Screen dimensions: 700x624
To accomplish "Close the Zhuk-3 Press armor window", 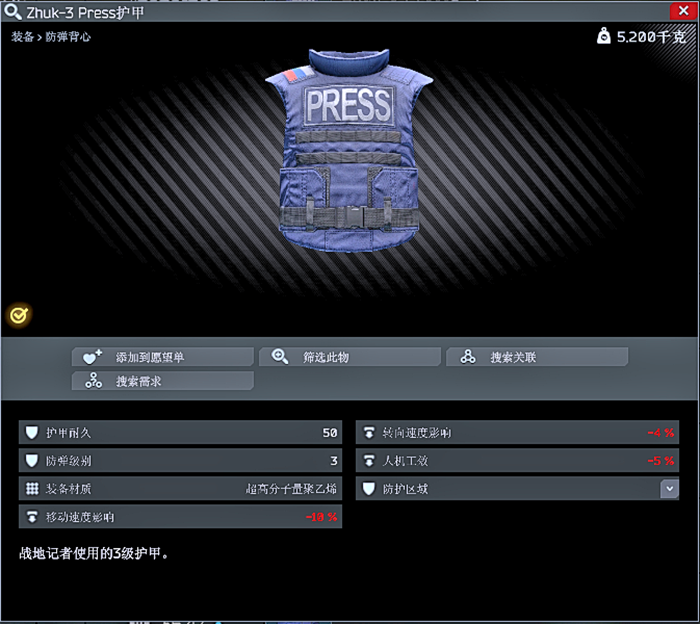I will [683, 11].
